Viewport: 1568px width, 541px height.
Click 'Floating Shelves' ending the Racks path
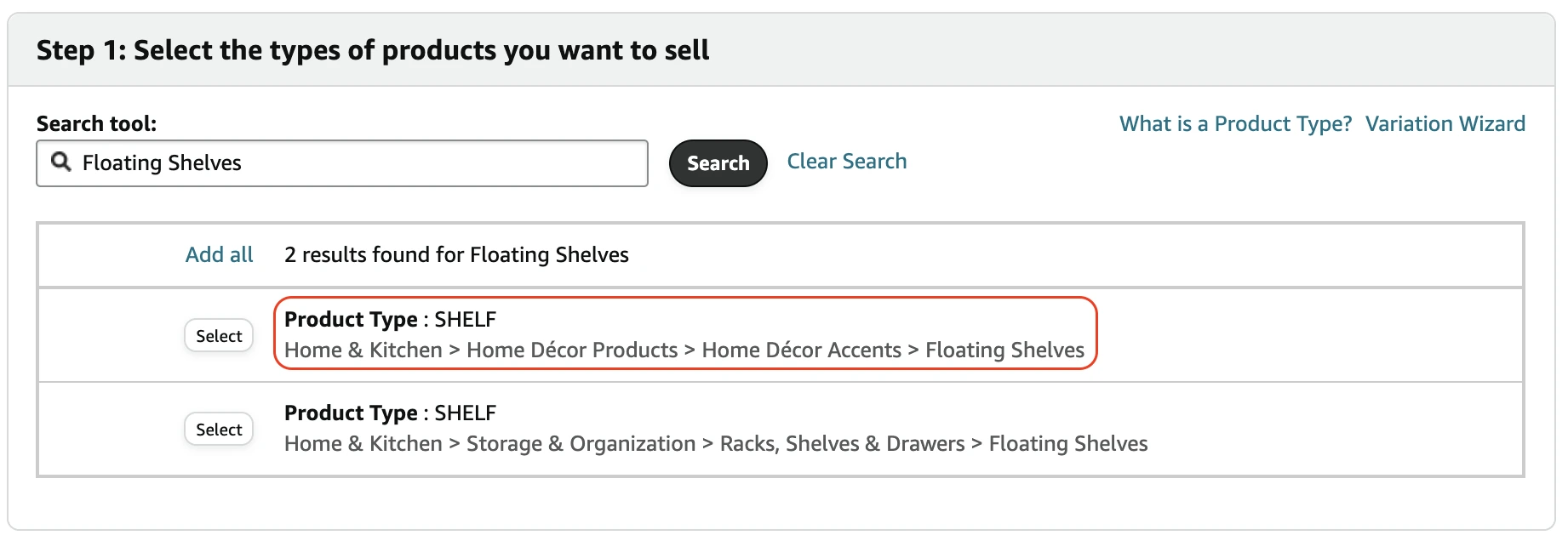[1067, 444]
